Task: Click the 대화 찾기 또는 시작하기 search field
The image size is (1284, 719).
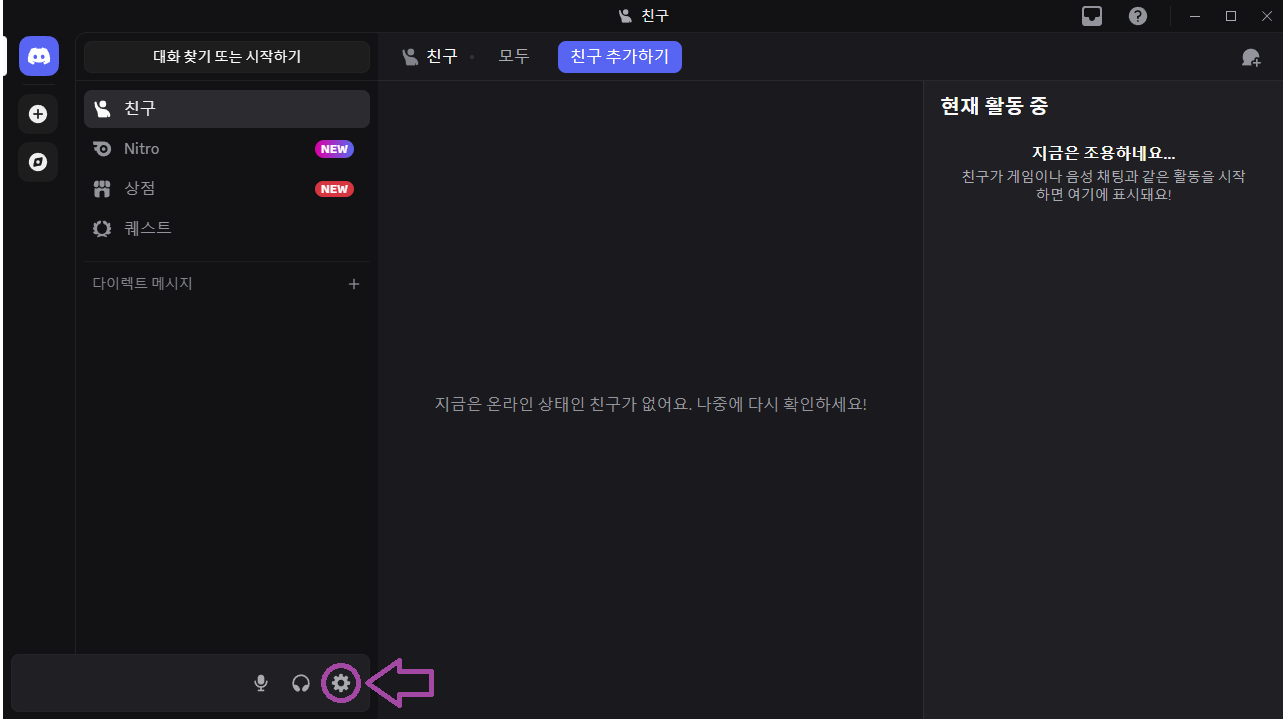Action: pyautogui.click(x=226, y=57)
